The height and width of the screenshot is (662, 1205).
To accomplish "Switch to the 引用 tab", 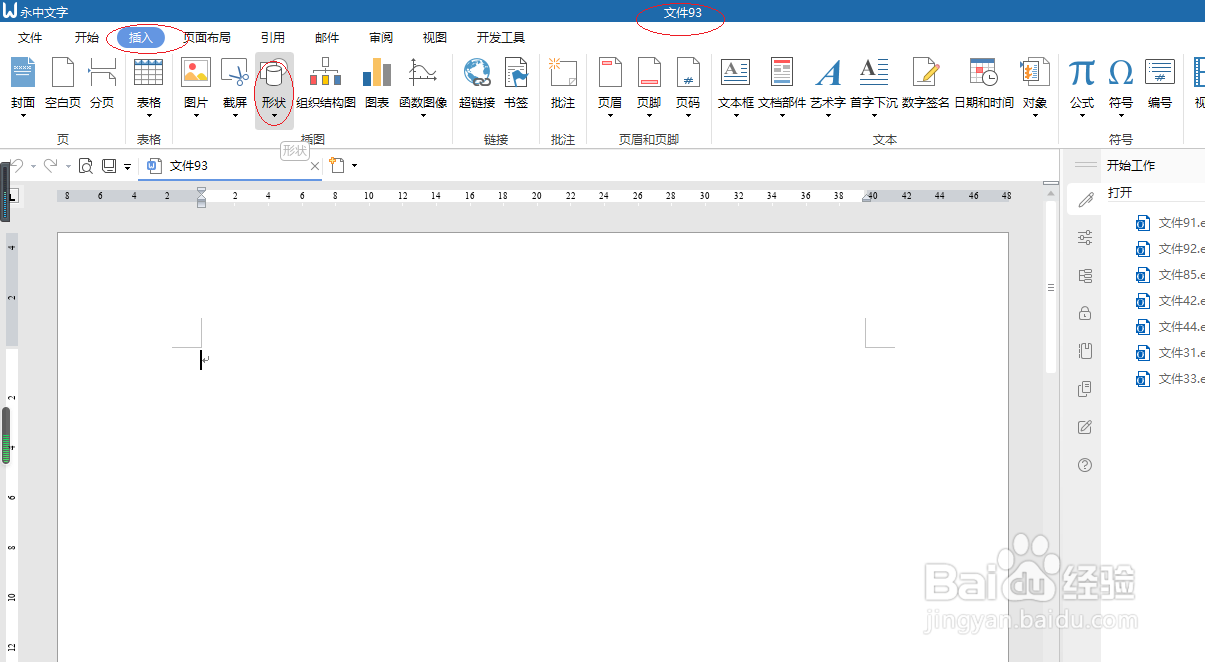I will 272,38.
